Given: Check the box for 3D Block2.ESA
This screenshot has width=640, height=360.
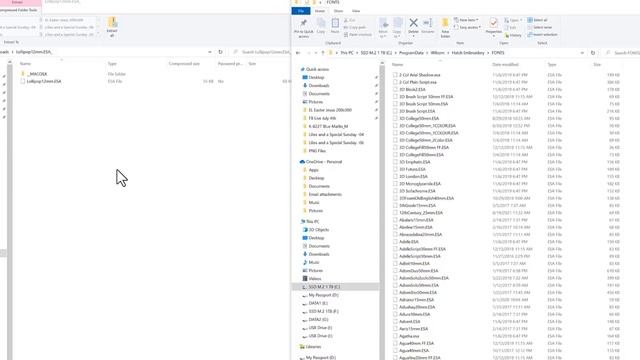Looking at the screenshot, I should point(395,89).
